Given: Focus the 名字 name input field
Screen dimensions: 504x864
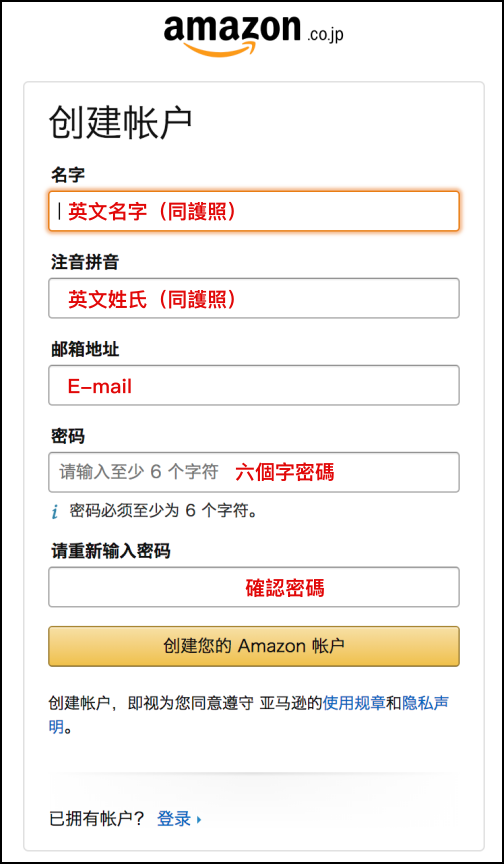Looking at the screenshot, I should [x=254, y=211].
